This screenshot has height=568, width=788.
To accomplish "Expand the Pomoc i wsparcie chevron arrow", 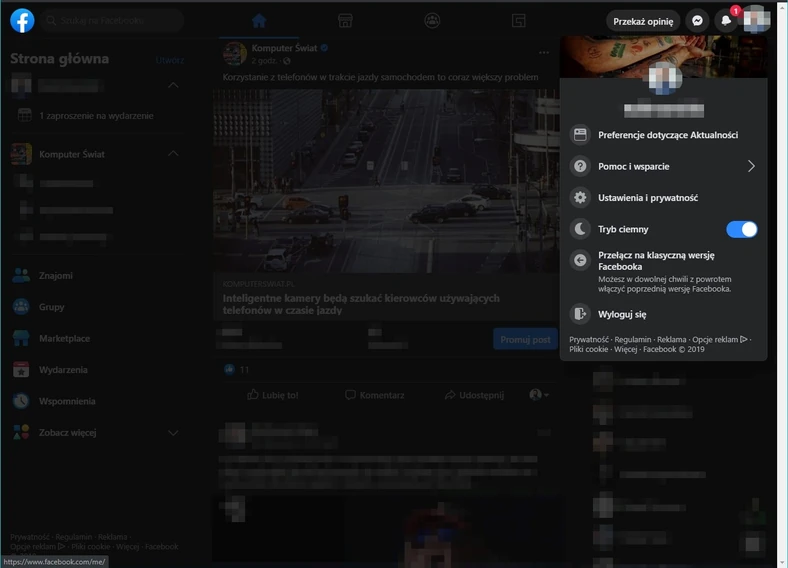I will [x=751, y=166].
